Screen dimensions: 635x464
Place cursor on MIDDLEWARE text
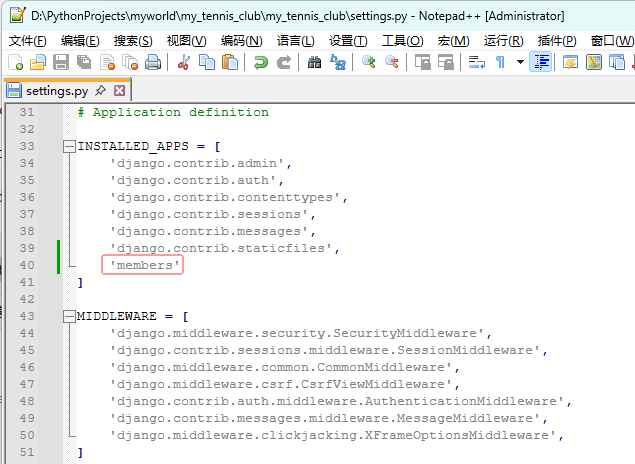pyautogui.click(x=117, y=316)
